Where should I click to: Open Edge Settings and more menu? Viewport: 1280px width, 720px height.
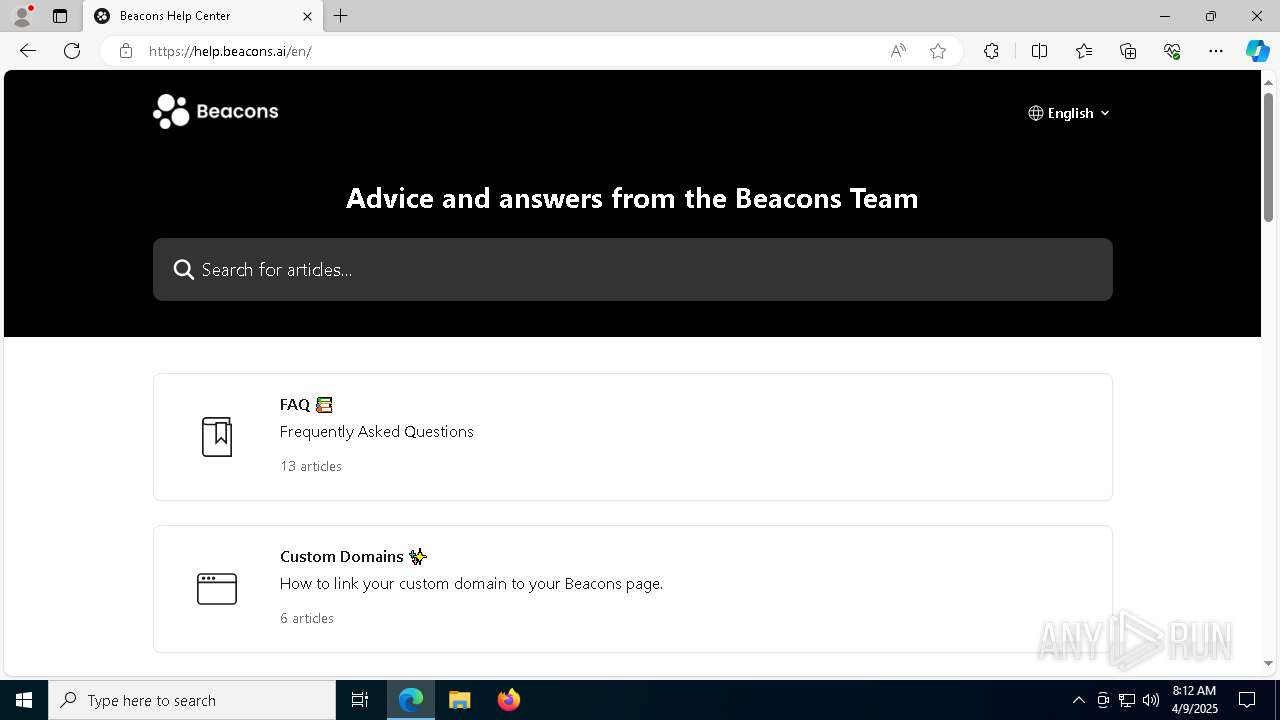[1216, 51]
